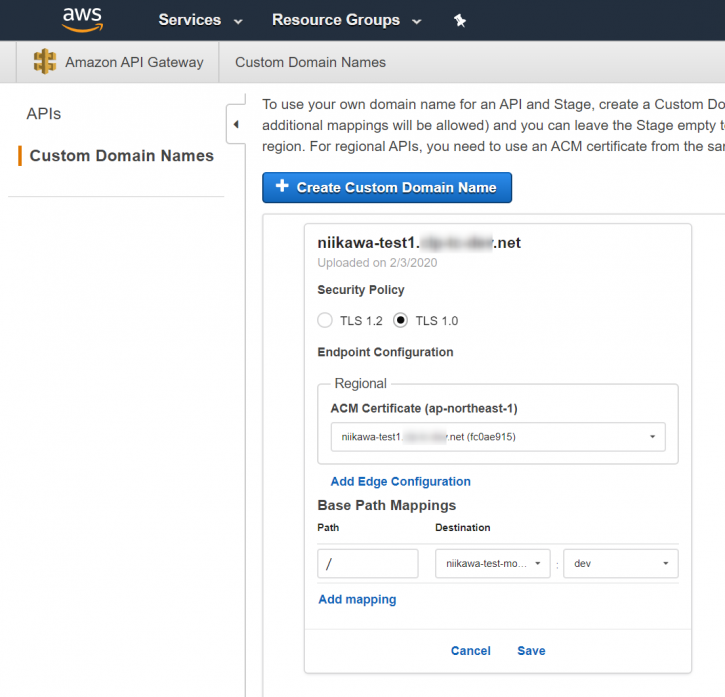
Task: Open the ACM Certificate dropdown
Action: 498,437
